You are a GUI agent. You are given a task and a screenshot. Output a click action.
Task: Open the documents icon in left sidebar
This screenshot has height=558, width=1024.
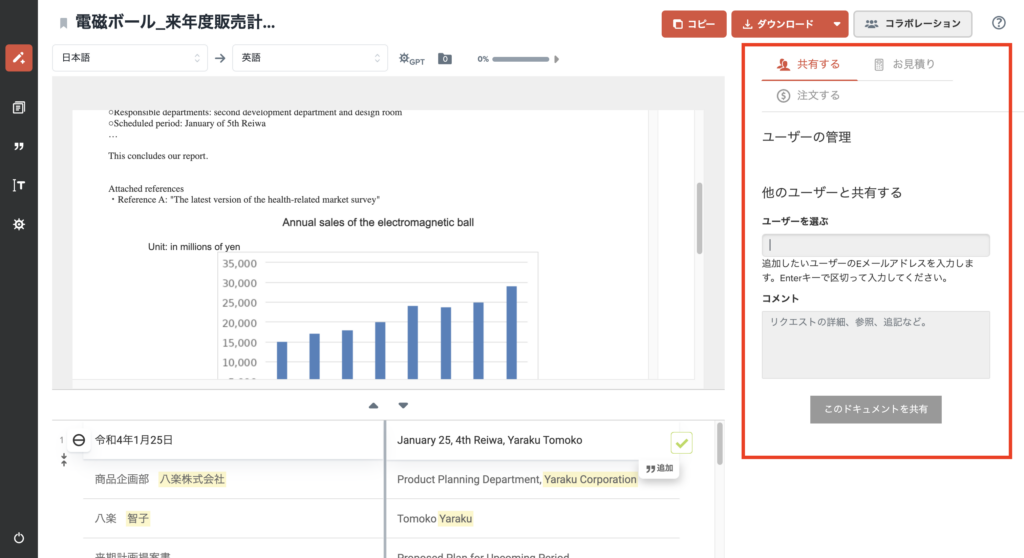click(x=18, y=107)
